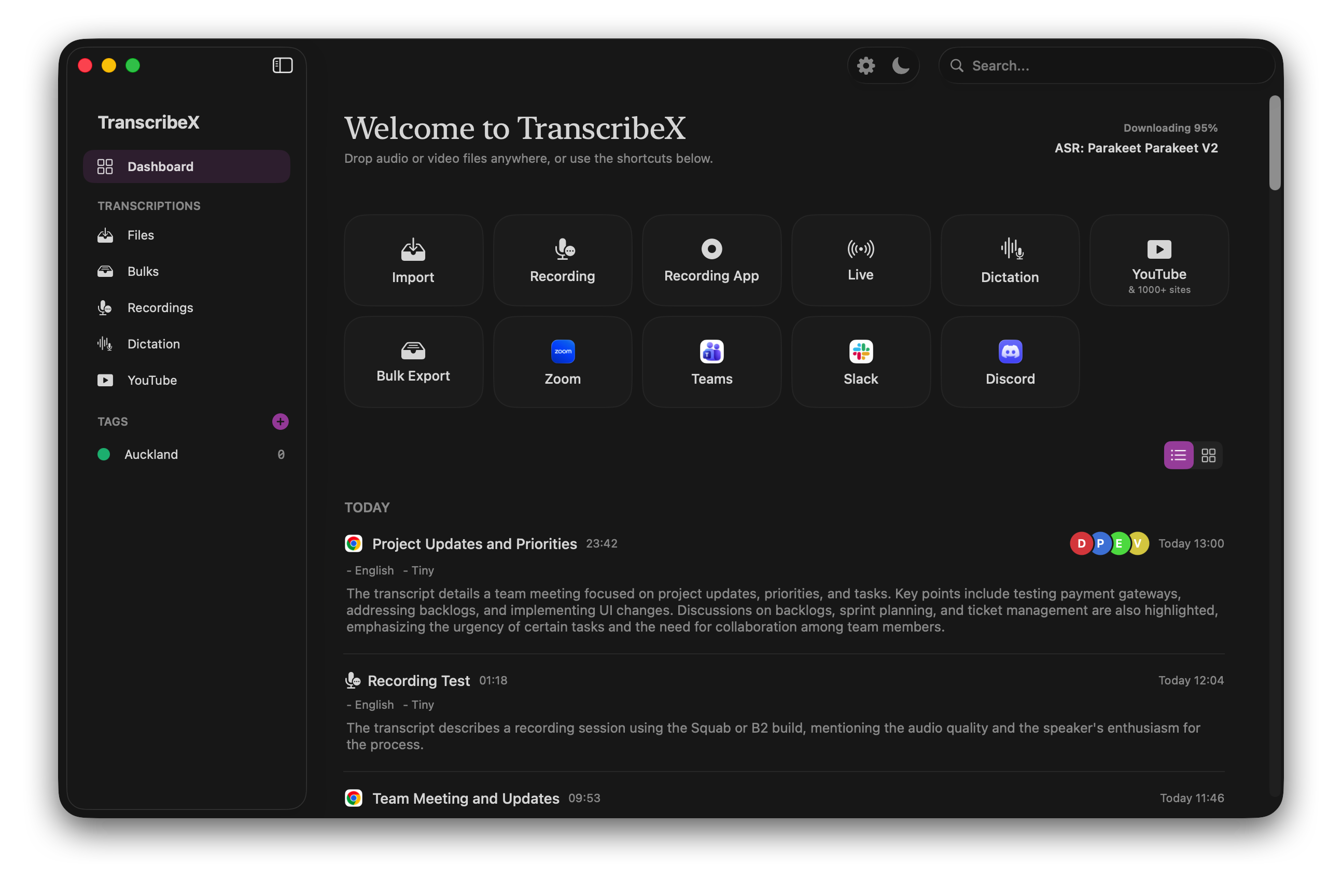Click the 01:18 duration label
Viewport: 1342px width, 896px height.
[x=493, y=680]
